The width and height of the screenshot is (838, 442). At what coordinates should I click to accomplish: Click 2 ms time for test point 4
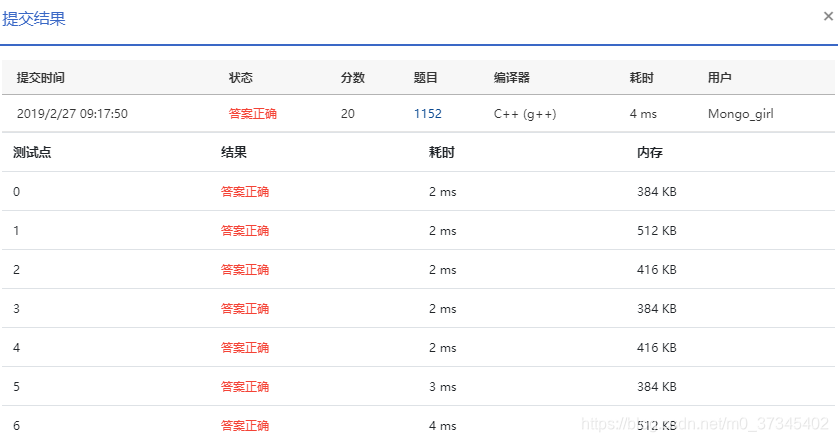443,348
